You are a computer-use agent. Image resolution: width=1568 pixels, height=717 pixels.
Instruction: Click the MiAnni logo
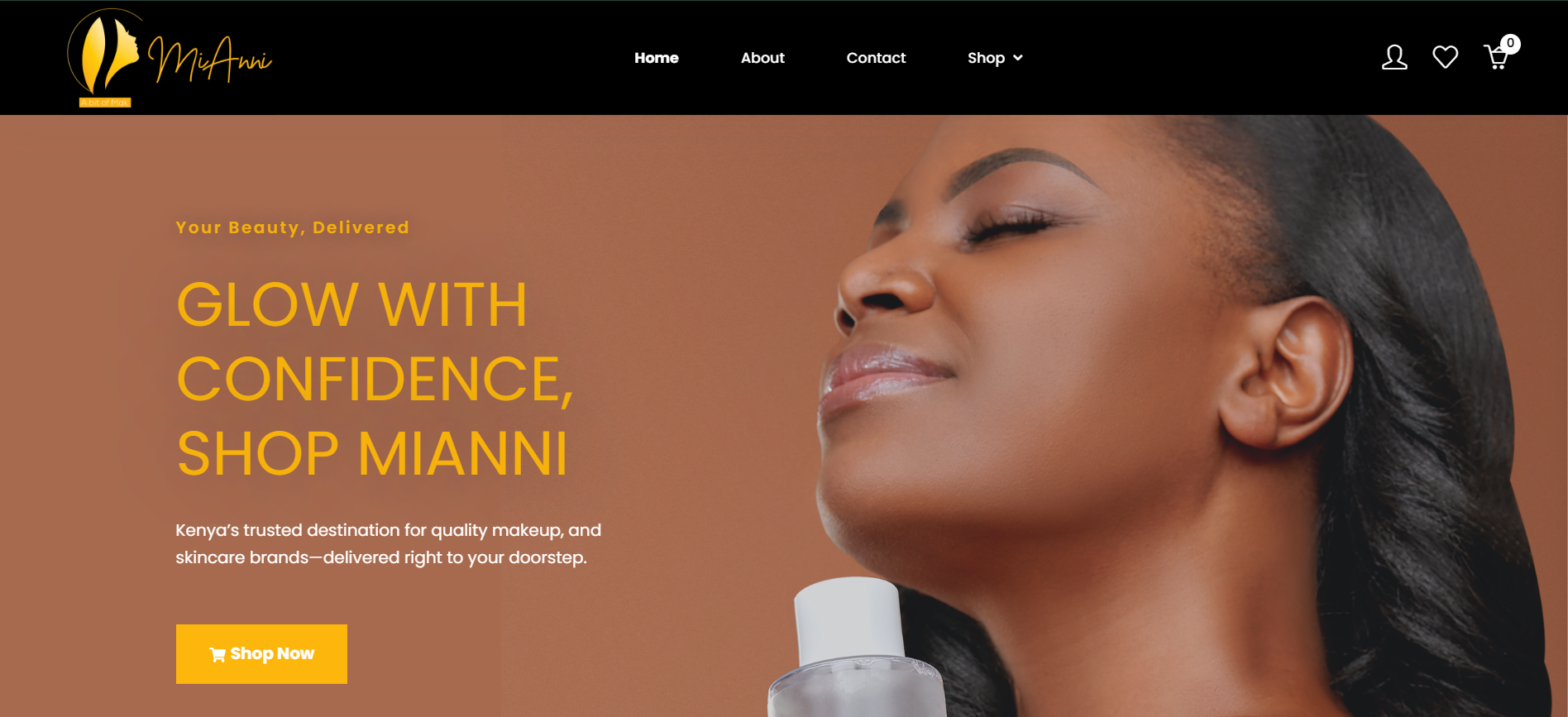click(x=169, y=58)
